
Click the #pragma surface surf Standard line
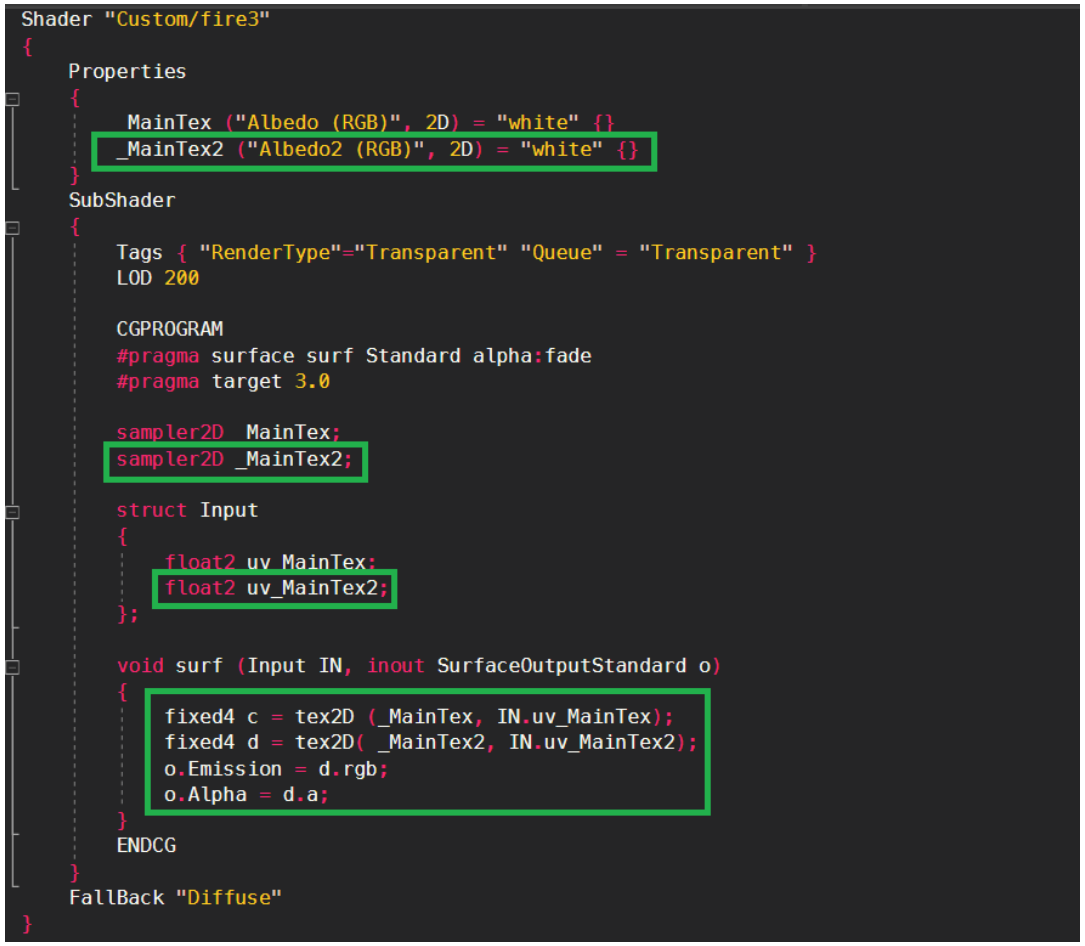(354, 356)
